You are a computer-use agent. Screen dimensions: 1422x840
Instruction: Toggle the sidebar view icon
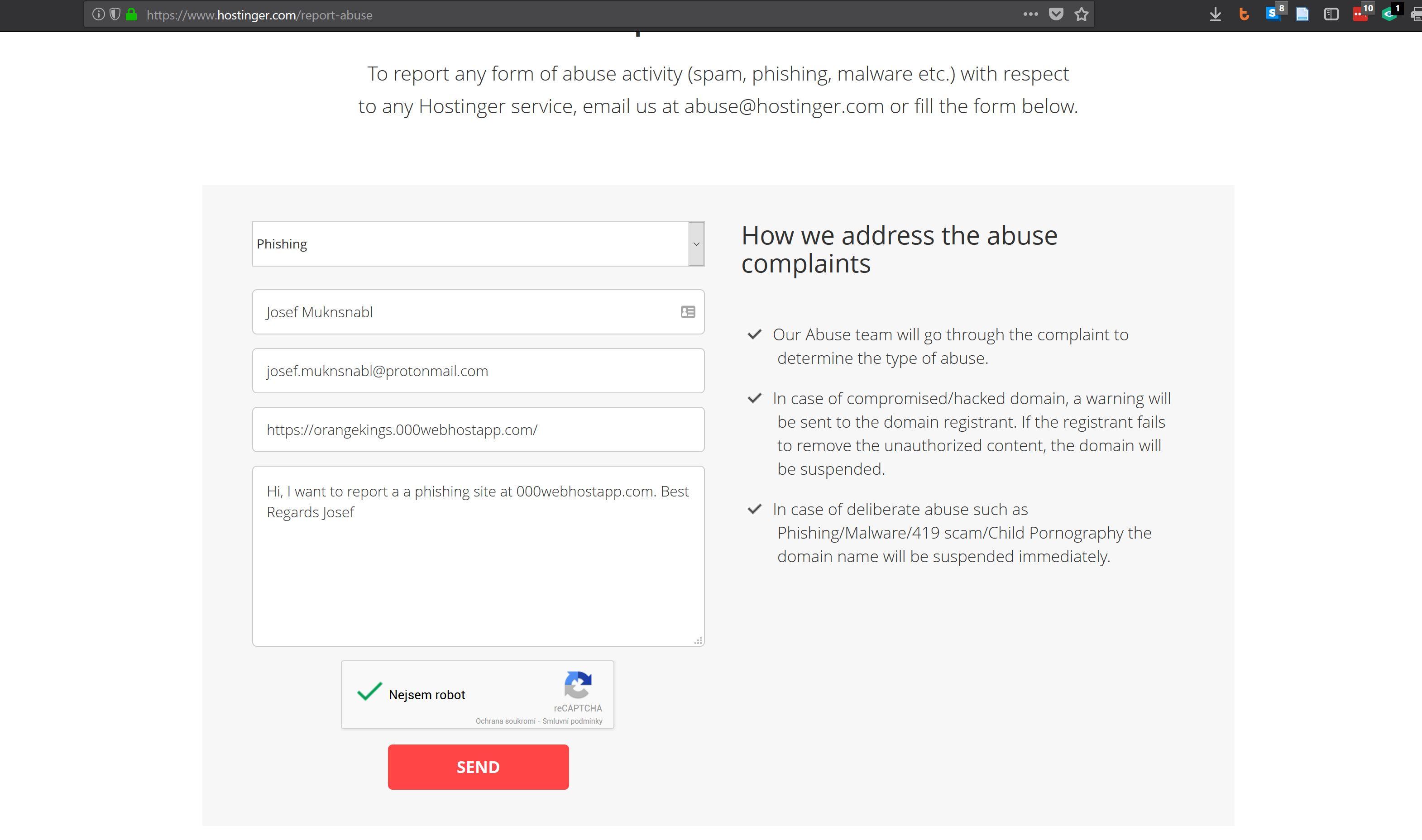1331,15
